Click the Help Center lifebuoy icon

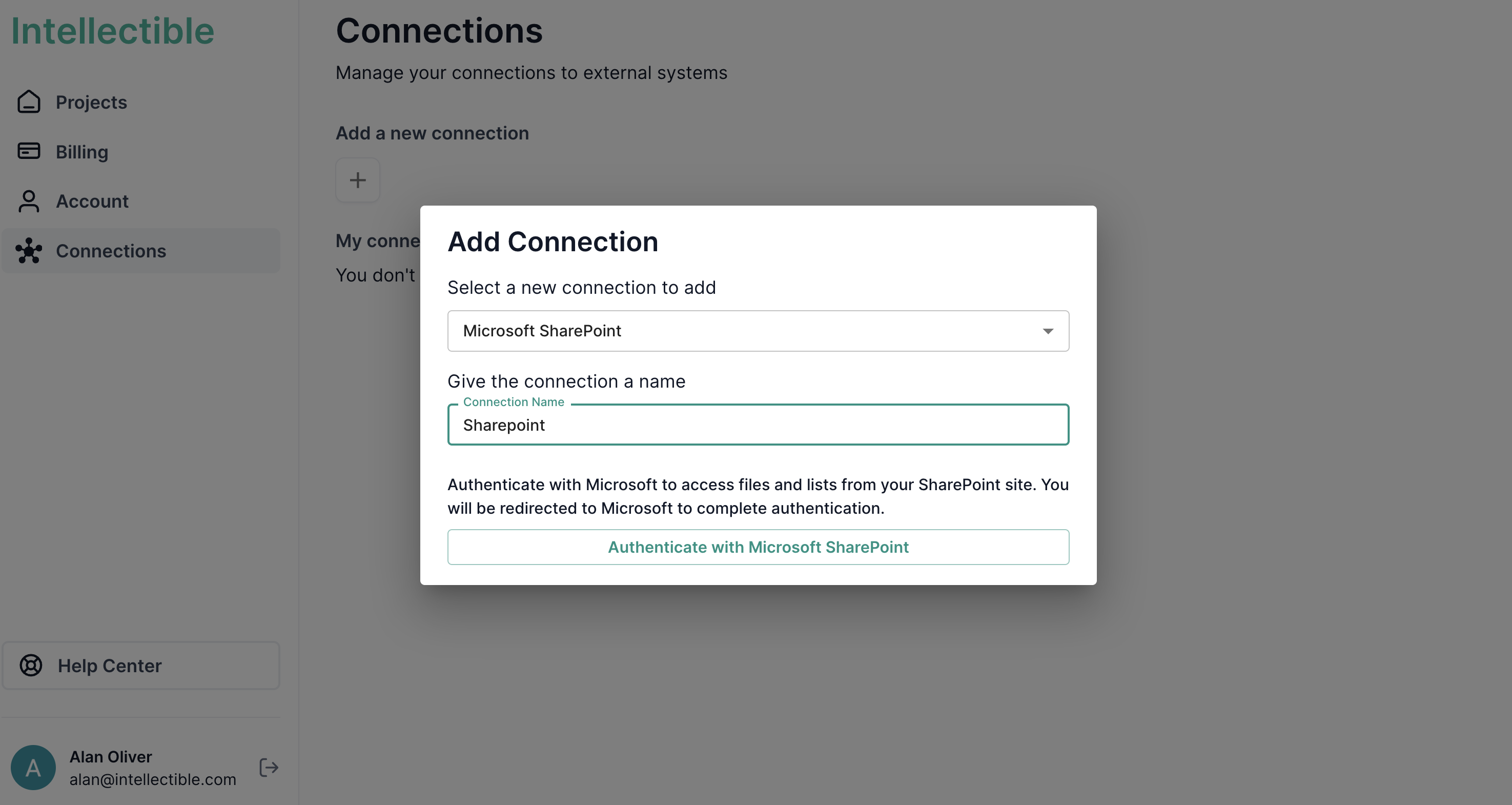click(31, 665)
